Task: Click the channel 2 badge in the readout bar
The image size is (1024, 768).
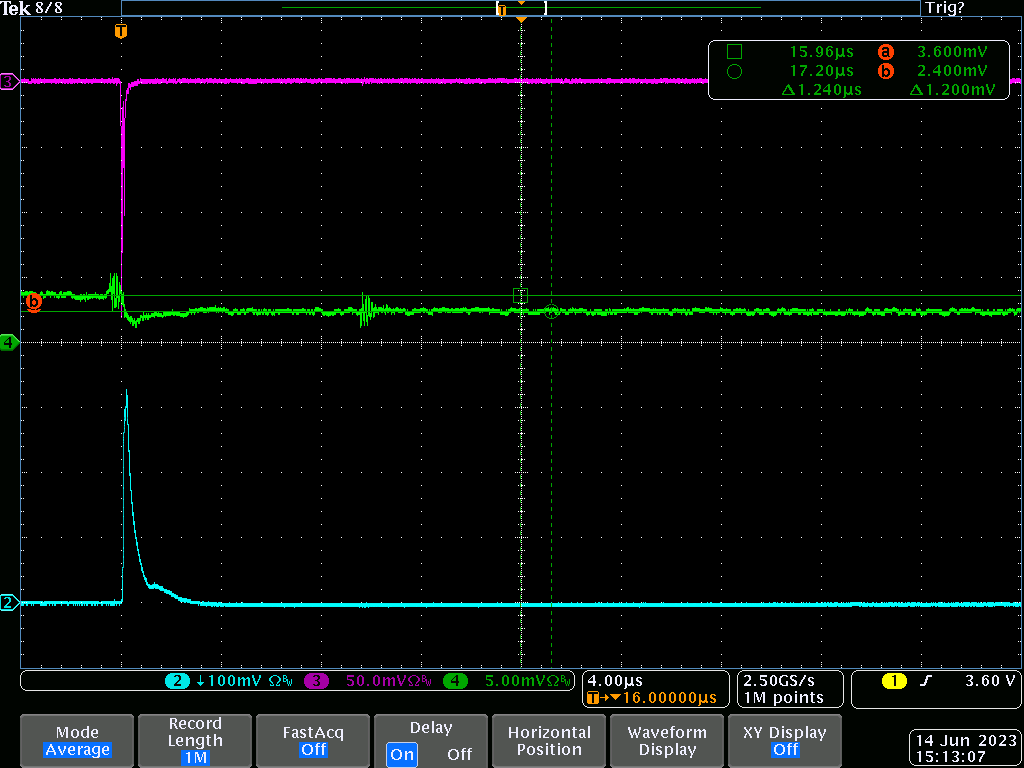Action: click(177, 681)
